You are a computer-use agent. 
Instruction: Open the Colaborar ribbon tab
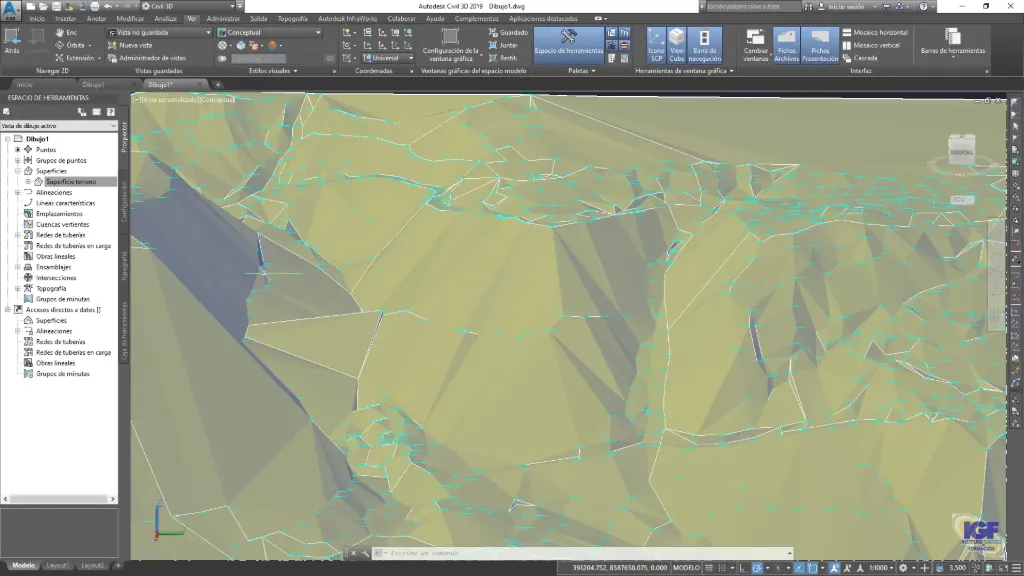[x=401, y=18]
